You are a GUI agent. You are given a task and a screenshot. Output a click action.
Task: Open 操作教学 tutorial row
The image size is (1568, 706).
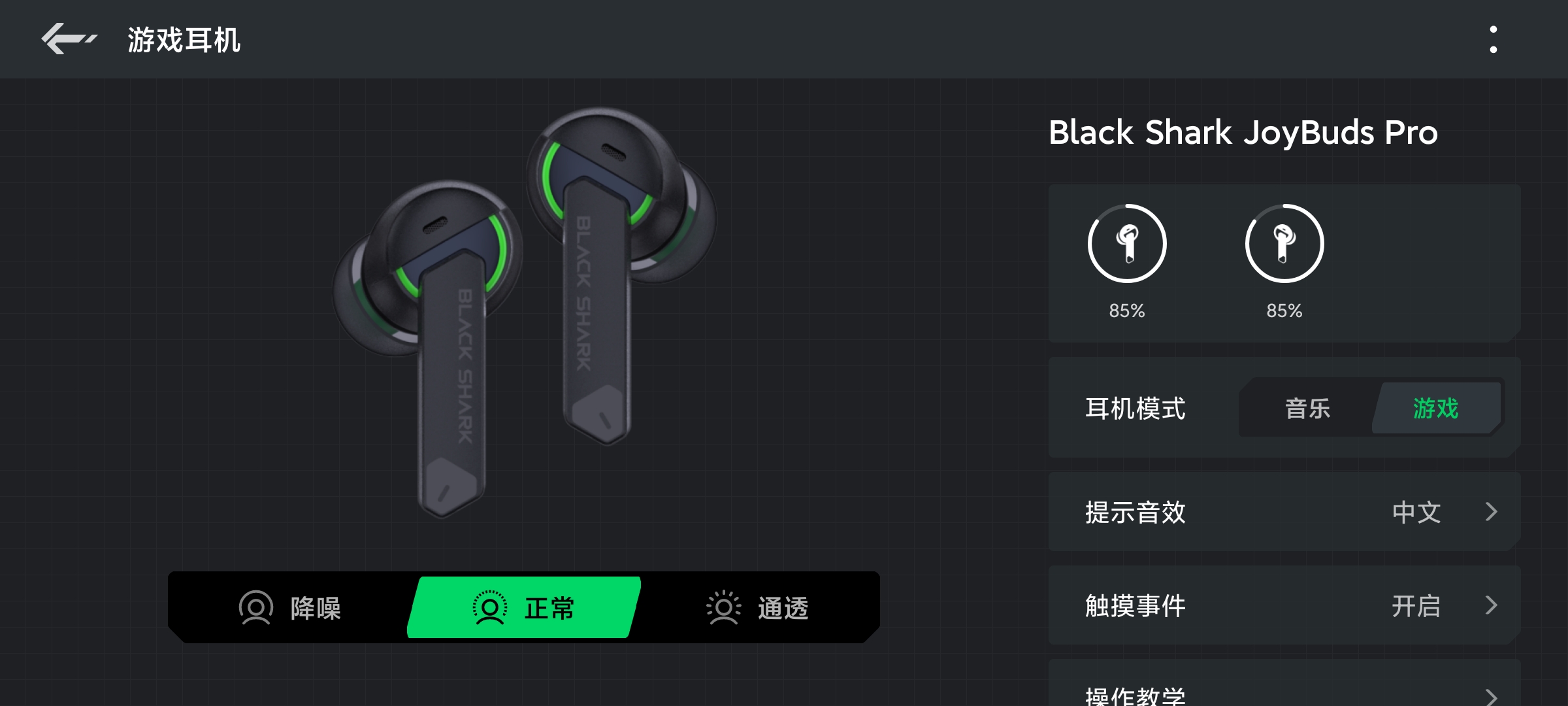[1284, 684]
